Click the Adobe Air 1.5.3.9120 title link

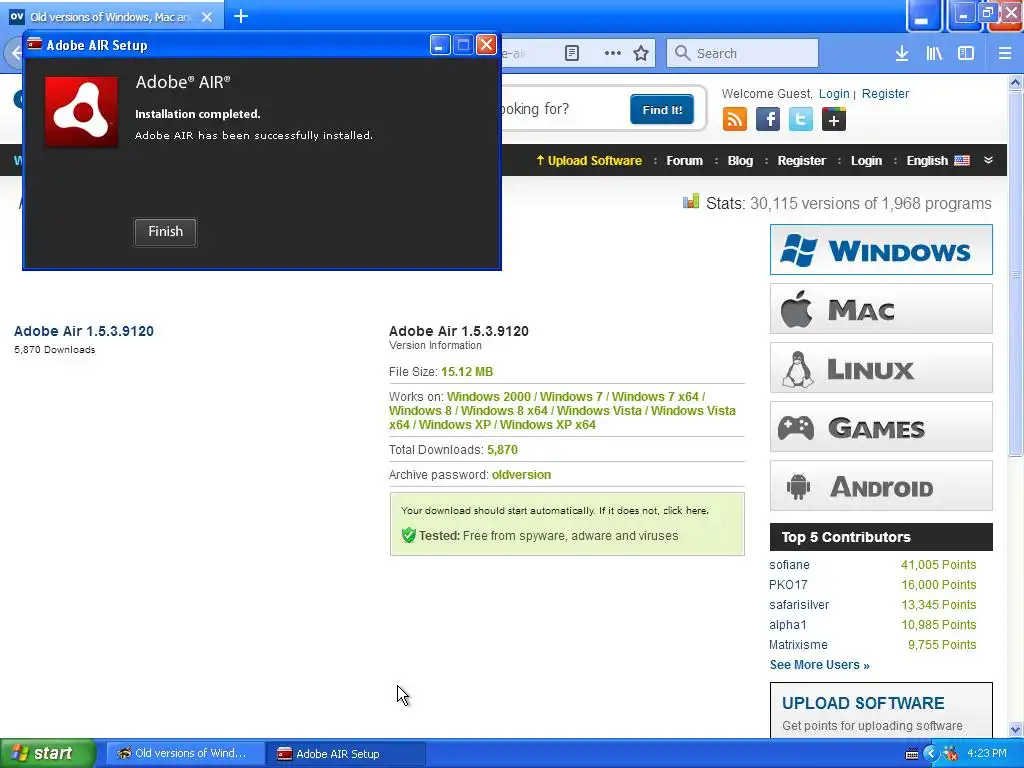84,331
